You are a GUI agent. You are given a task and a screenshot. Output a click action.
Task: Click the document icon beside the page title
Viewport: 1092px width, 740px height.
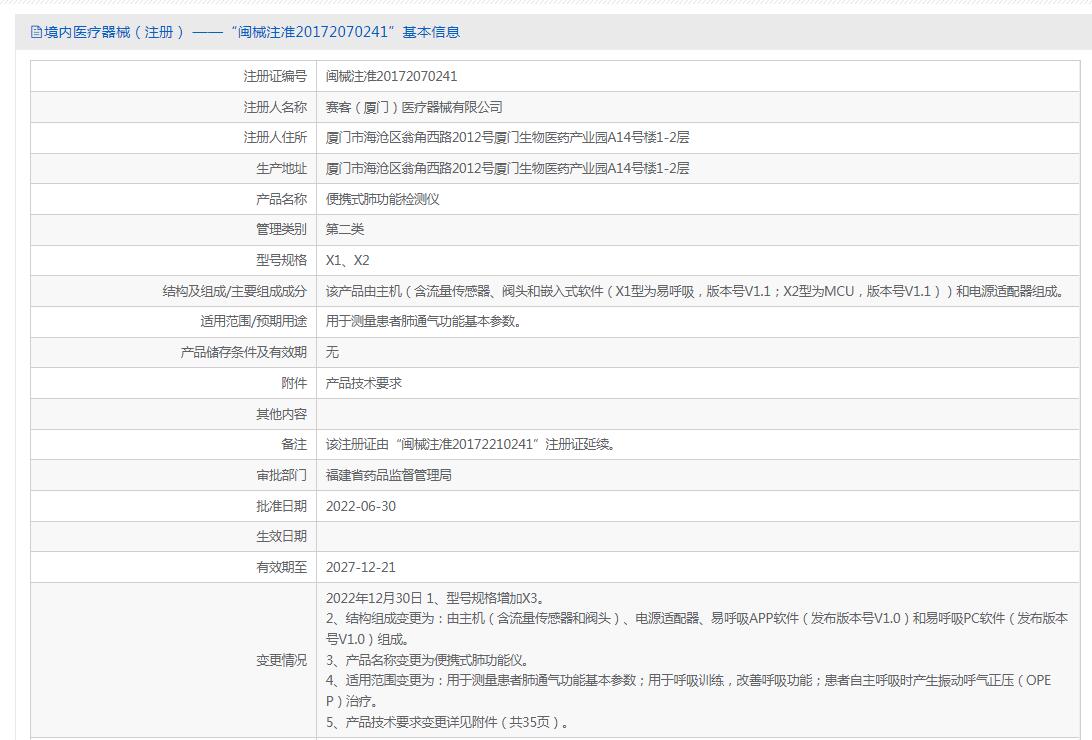pyautogui.click(x=36, y=32)
